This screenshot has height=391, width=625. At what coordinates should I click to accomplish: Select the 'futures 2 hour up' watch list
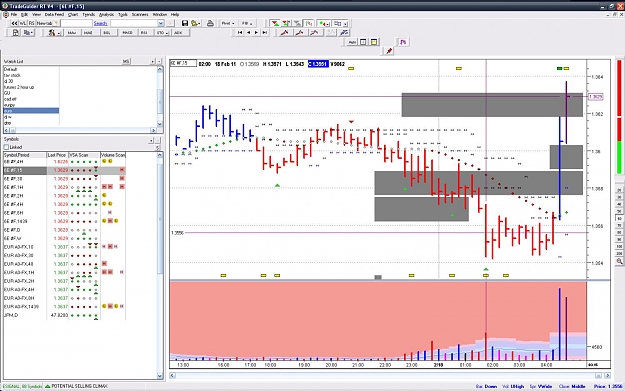pyautogui.click(x=31, y=87)
